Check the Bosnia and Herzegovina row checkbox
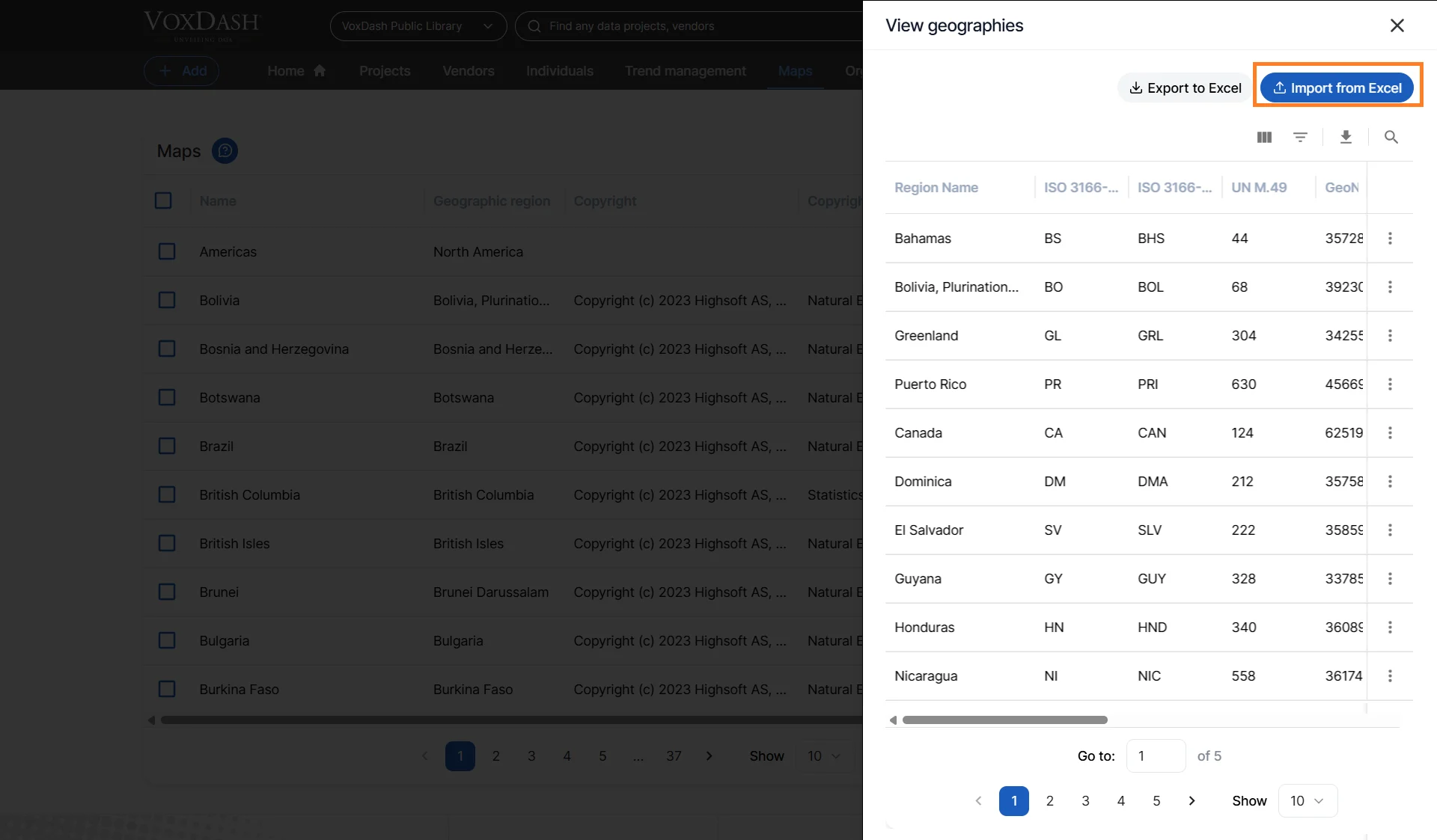1437x840 pixels. 167,349
